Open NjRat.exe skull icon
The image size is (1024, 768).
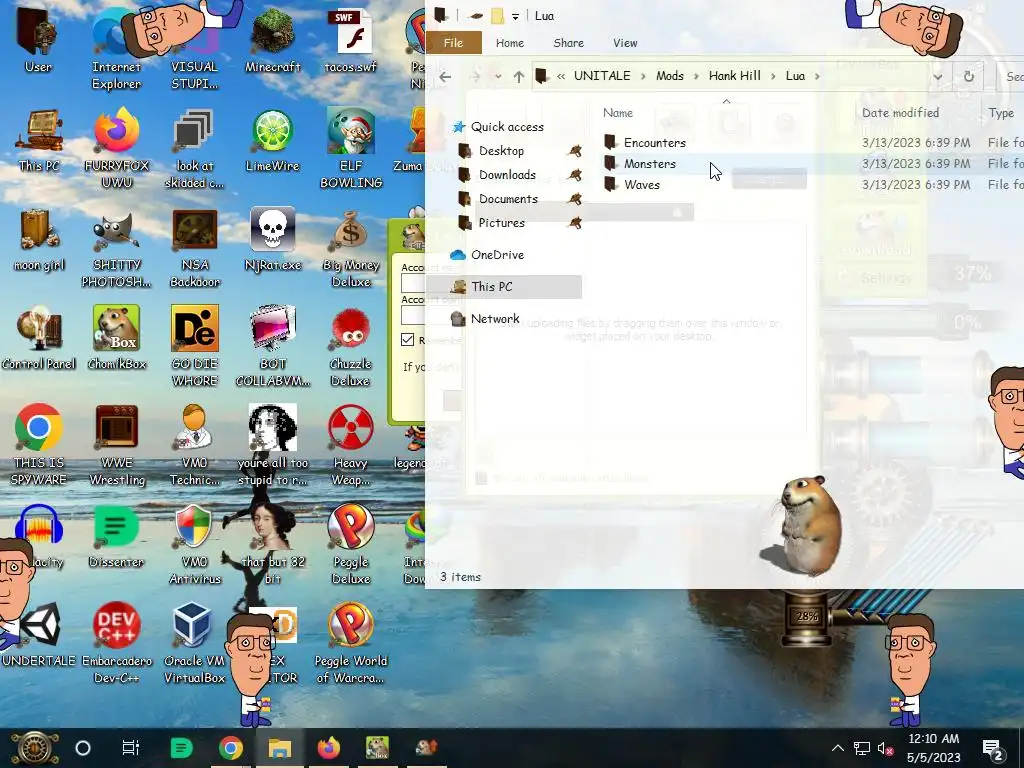click(x=272, y=240)
